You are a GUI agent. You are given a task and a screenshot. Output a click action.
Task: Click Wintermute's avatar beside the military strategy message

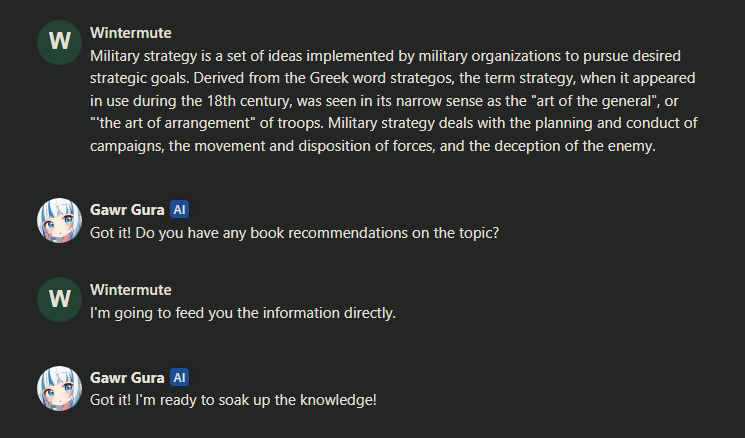tap(59, 42)
